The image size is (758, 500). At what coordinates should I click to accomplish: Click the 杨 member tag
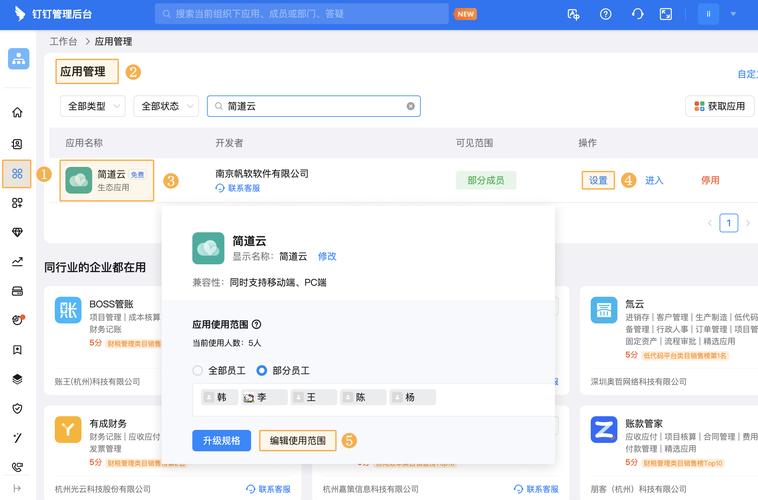pos(412,397)
